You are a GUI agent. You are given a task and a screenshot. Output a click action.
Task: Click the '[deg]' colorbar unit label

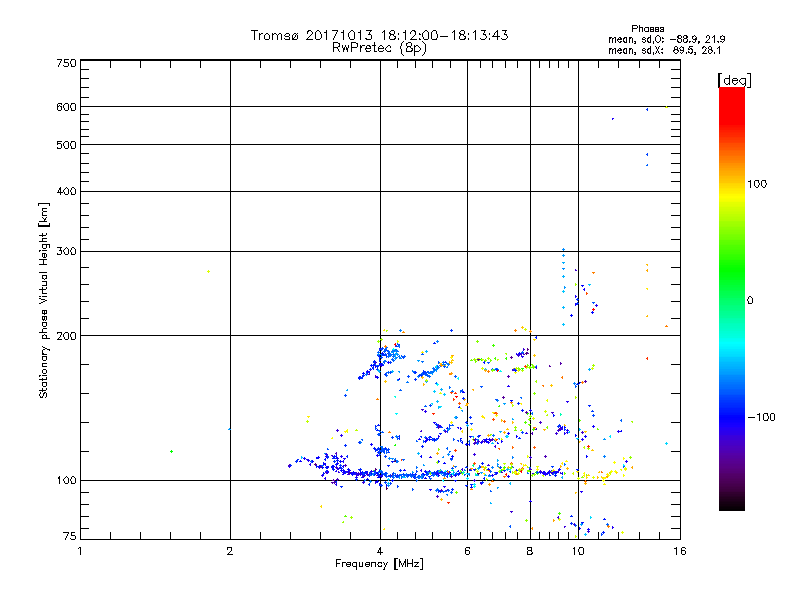coord(734,80)
